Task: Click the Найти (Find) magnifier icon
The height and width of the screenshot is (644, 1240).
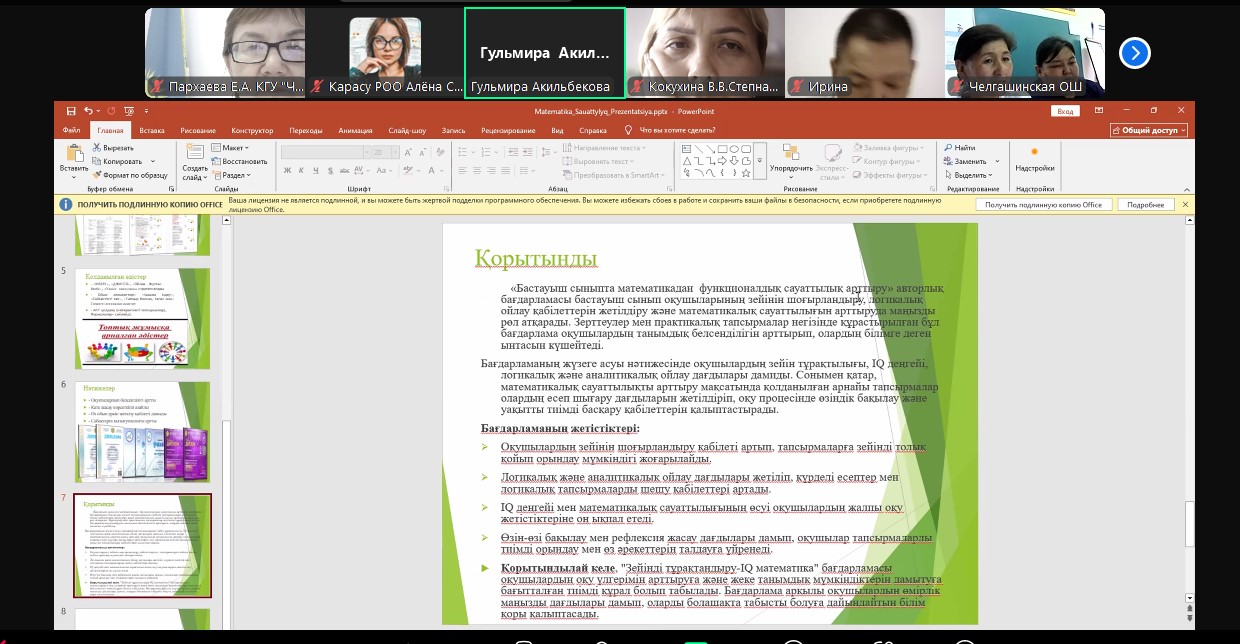Action: pos(948,148)
